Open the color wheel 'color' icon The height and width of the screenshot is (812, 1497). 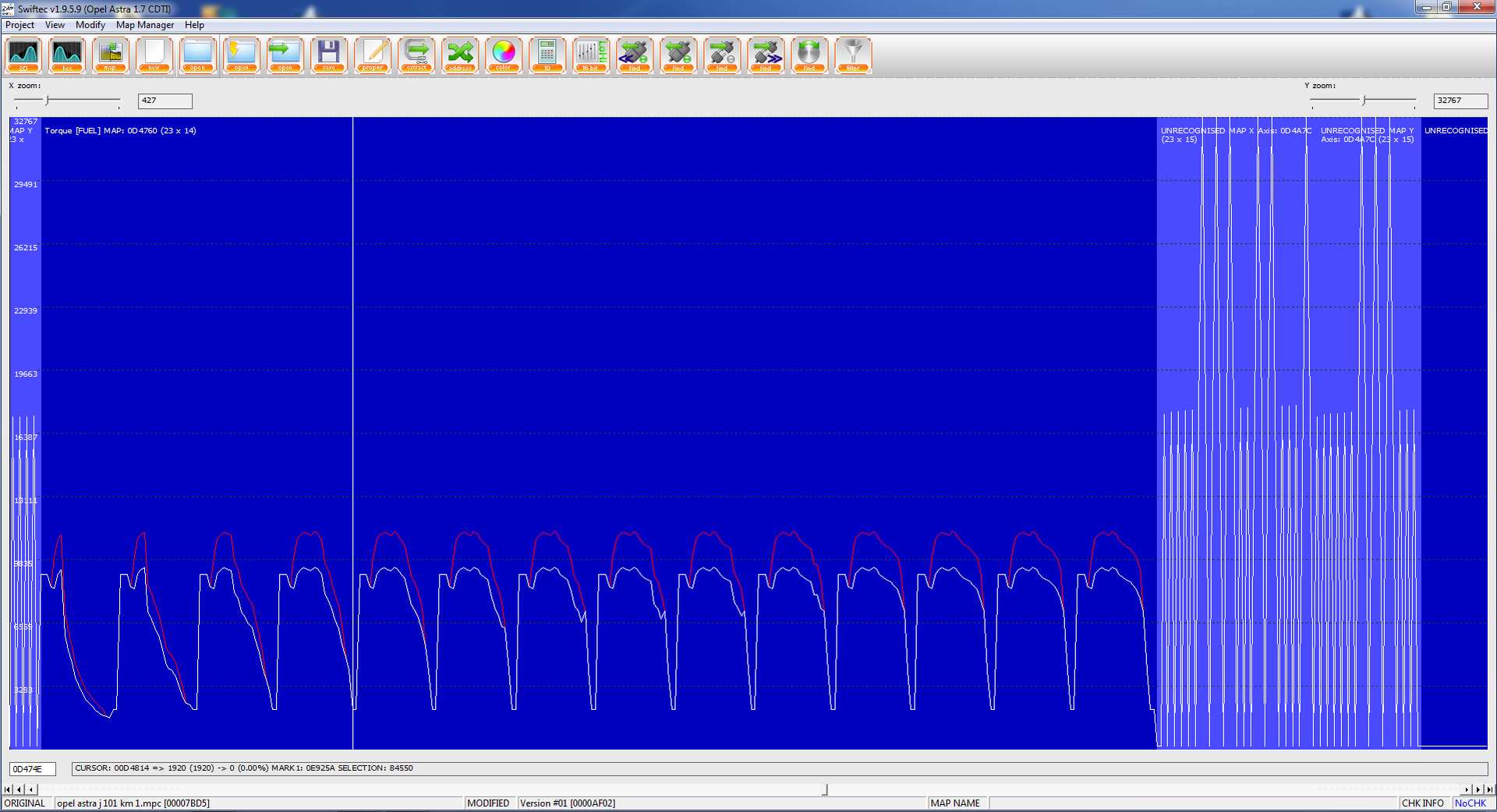[x=504, y=55]
